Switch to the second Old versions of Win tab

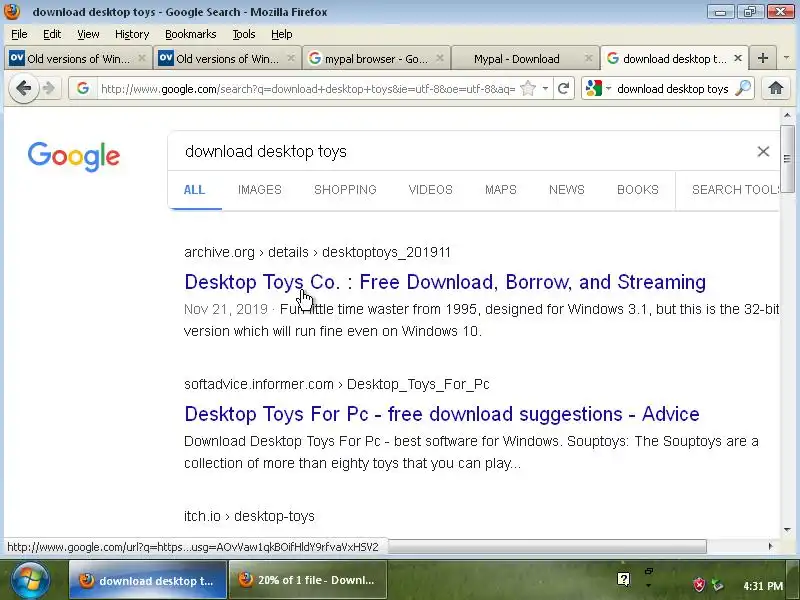[x=227, y=59]
